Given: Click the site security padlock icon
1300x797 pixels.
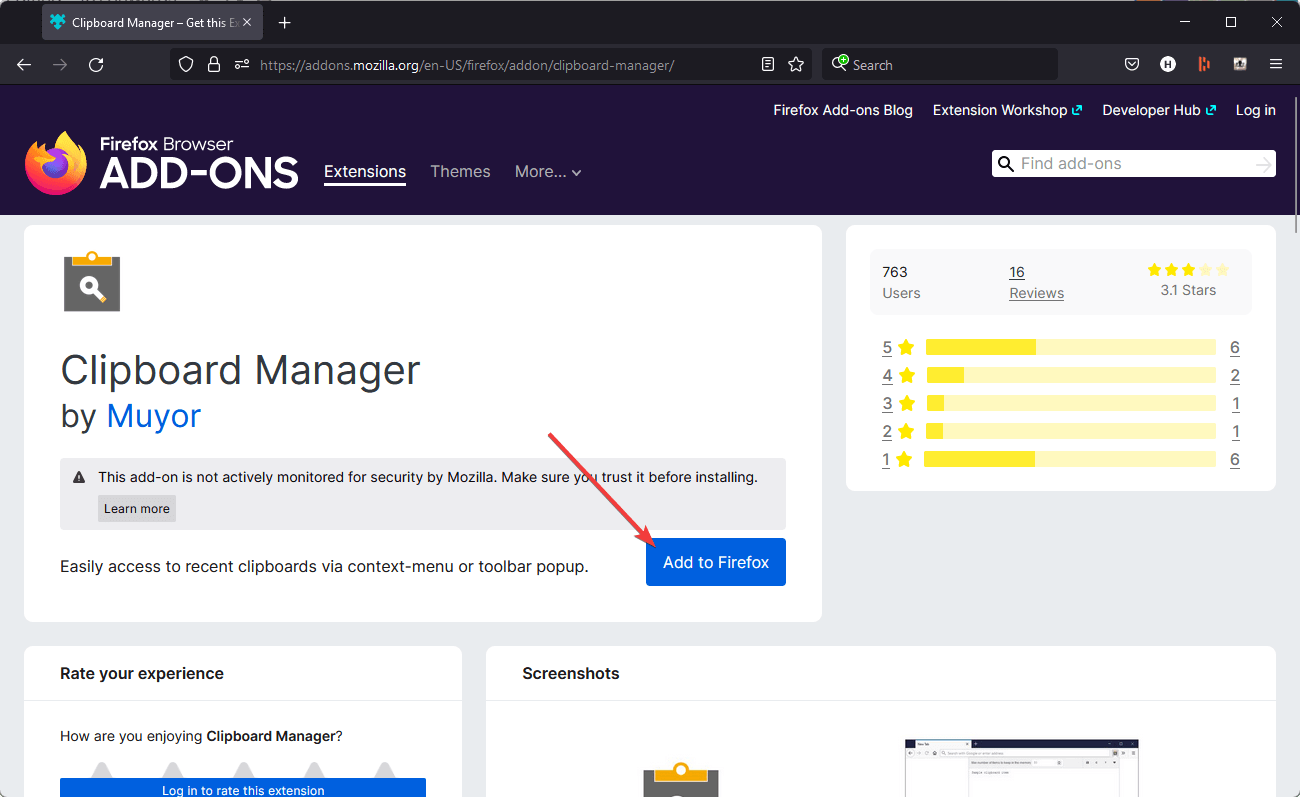Looking at the screenshot, I should (x=213, y=64).
